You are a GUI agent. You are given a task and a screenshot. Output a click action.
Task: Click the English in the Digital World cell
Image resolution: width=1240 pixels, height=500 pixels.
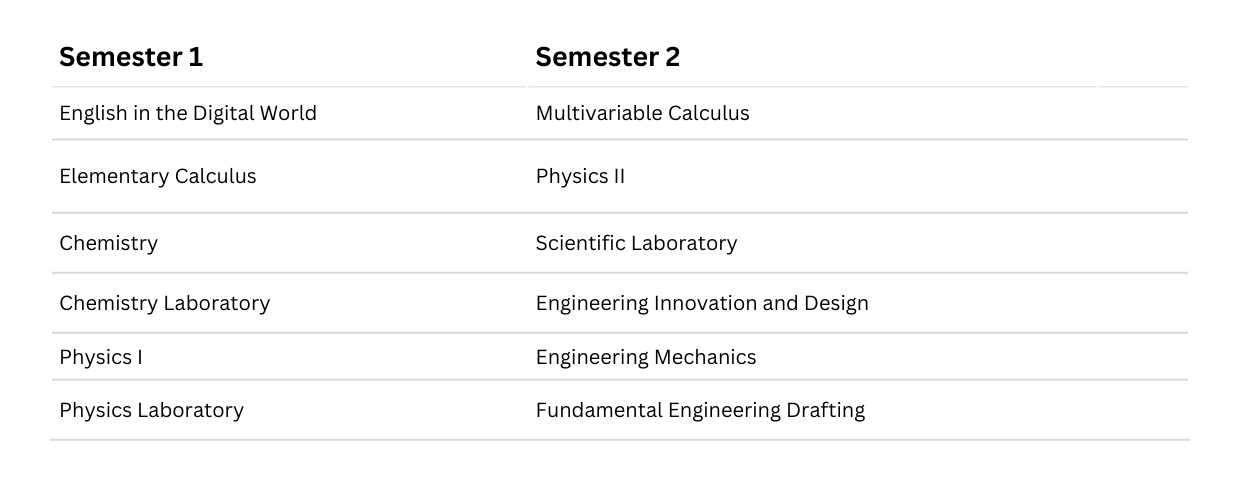[x=188, y=113]
